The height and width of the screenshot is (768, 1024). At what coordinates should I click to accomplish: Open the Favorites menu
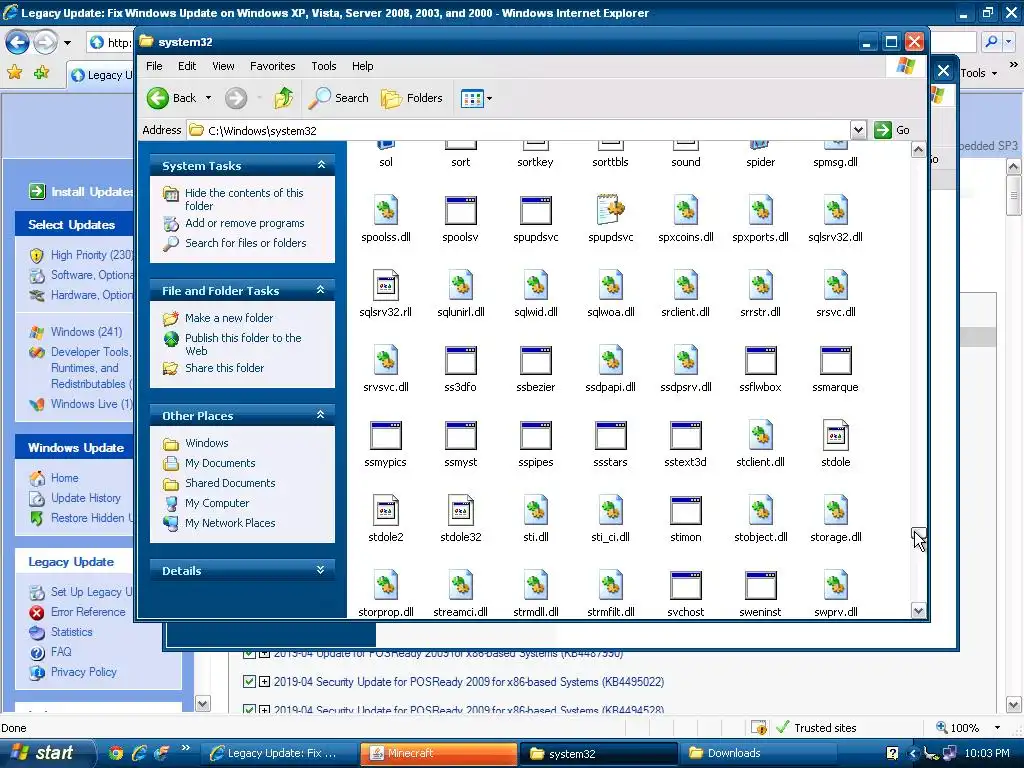pos(272,66)
